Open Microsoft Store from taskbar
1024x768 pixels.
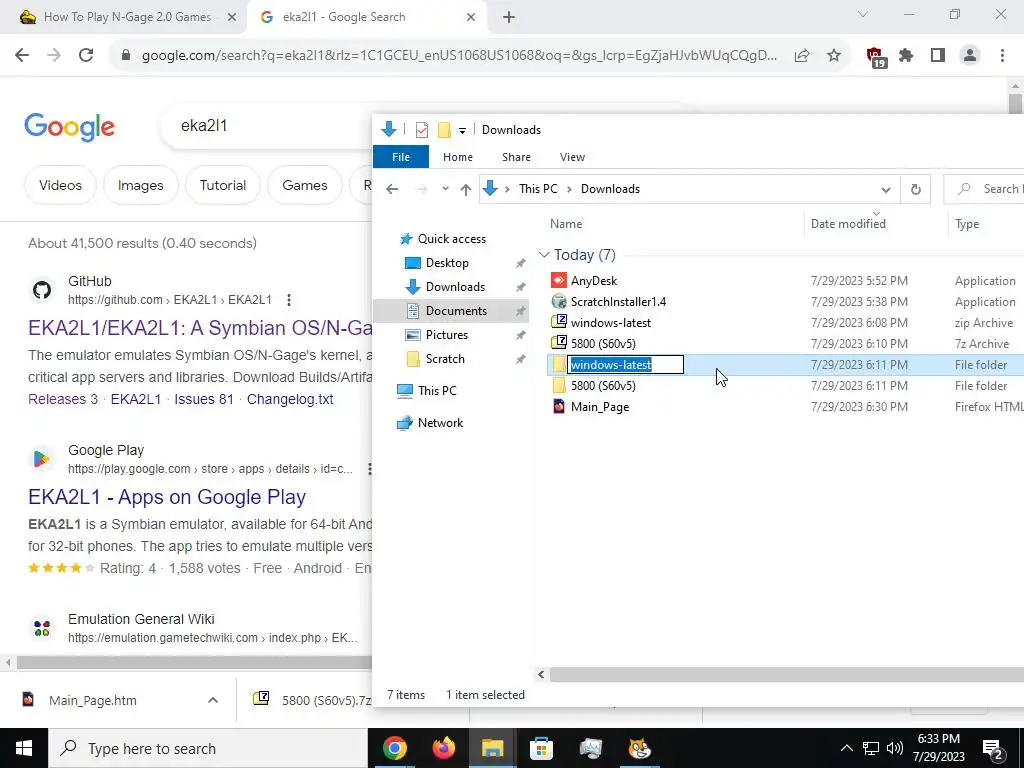(541, 748)
